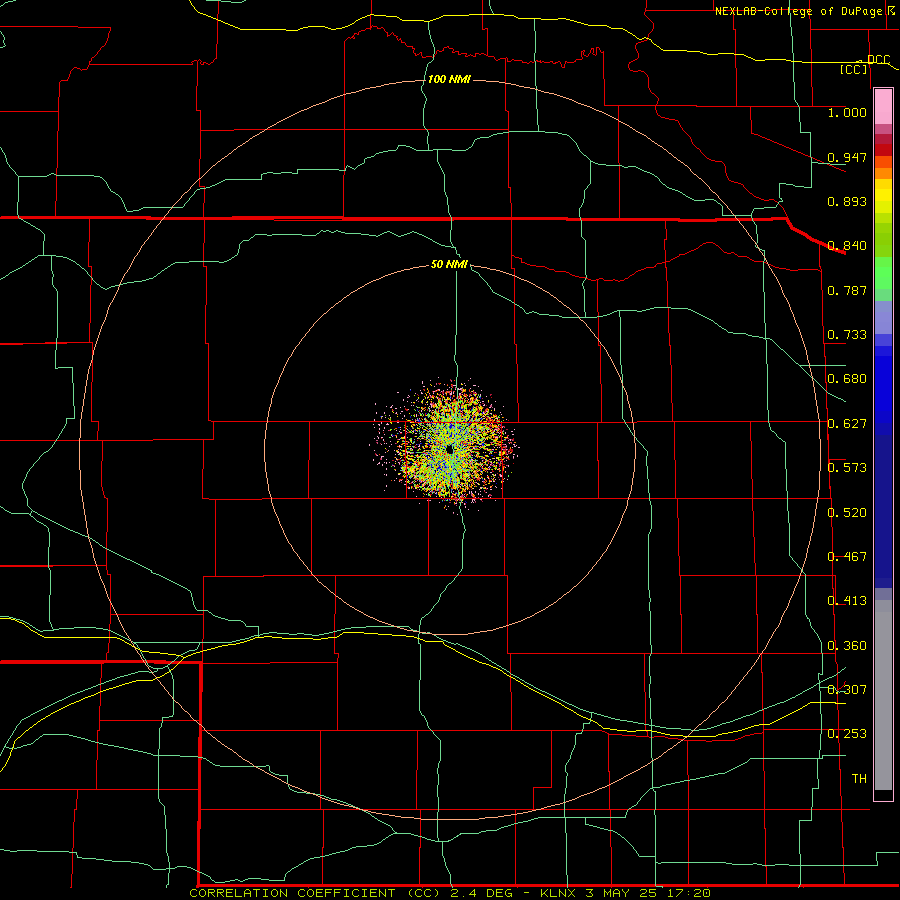Screen dimensions: 900x900
Task: Click the DCC label near top right
Action: [878, 60]
